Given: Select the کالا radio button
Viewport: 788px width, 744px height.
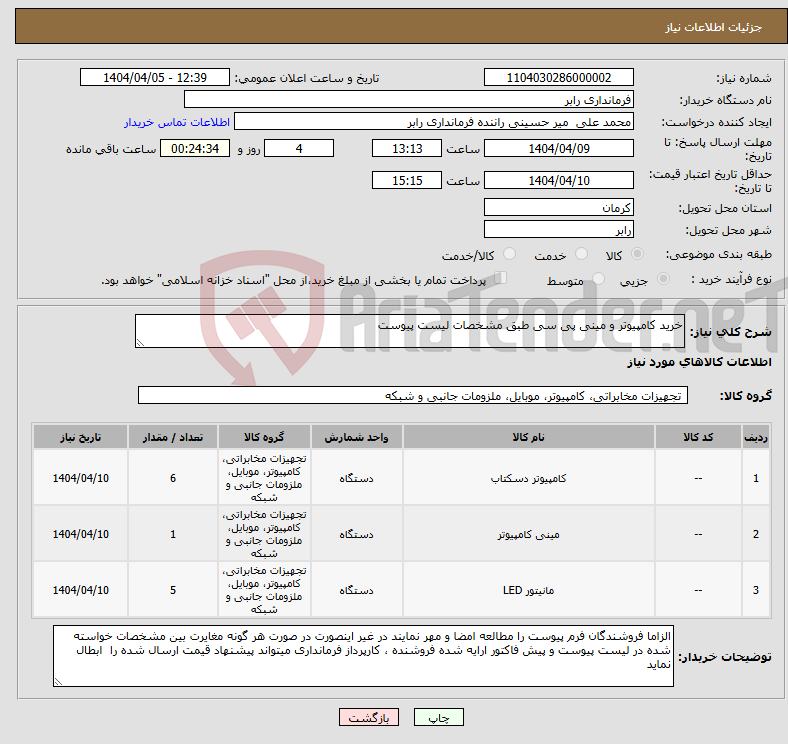Looking at the screenshot, I should (637, 254).
